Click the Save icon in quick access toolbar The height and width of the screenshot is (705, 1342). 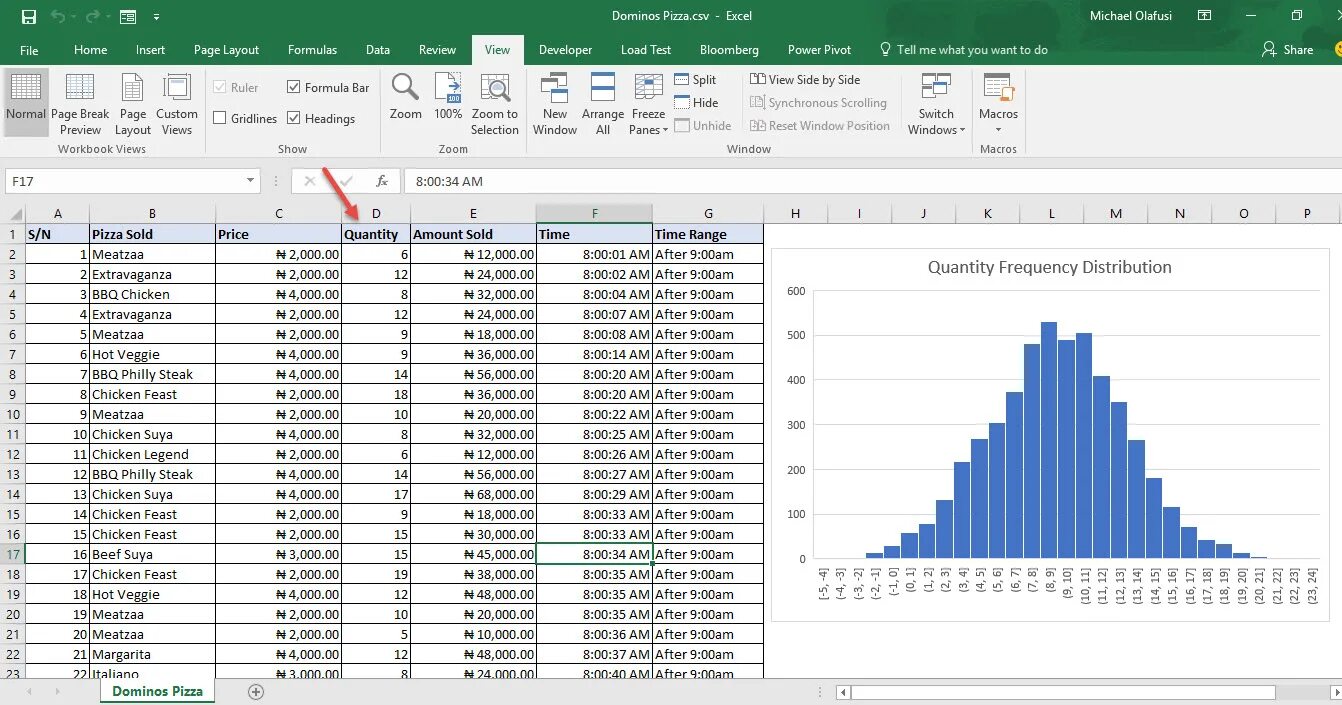[x=28, y=17]
